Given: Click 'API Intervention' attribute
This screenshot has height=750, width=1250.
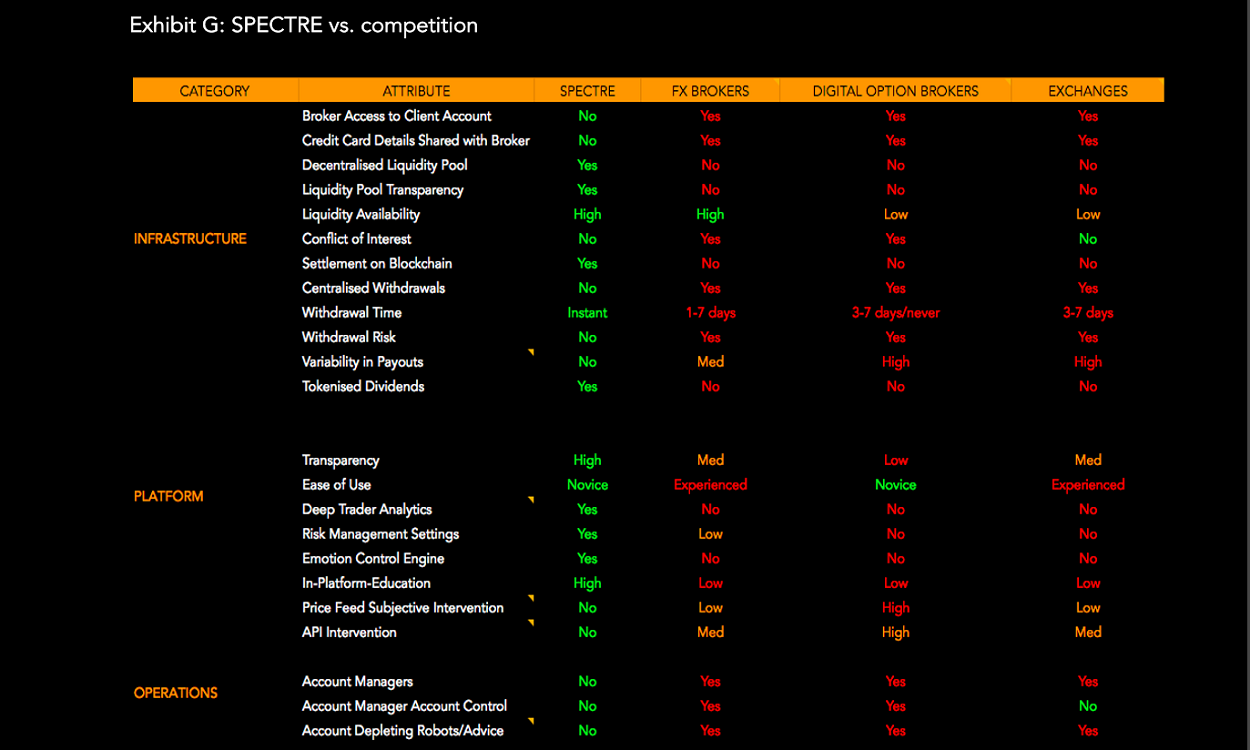Looking at the screenshot, I should (349, 632).
